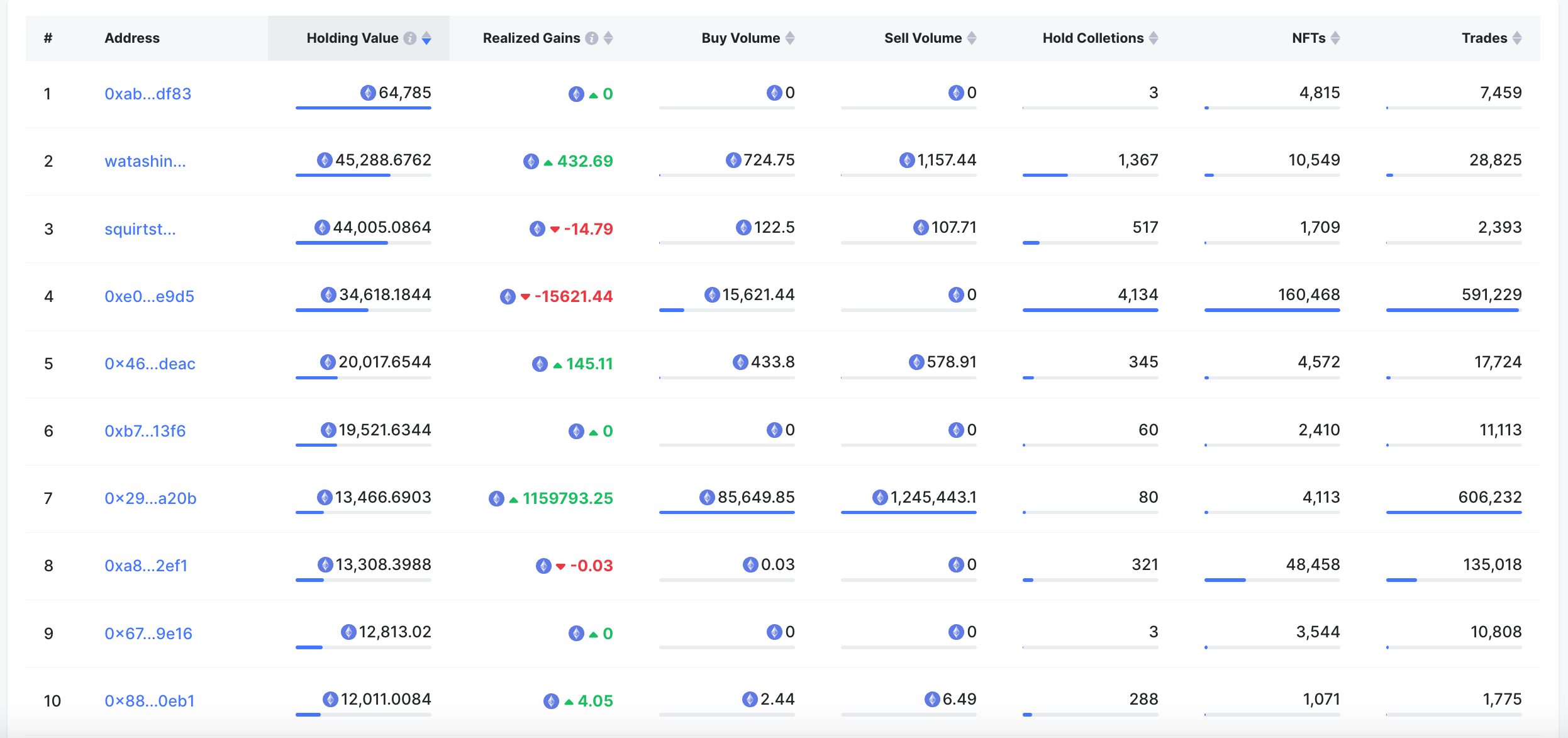This screenshot has height=738, width=1568.
Task: Click ETH icon beside 432.69 realized gains
Action: 531,162
